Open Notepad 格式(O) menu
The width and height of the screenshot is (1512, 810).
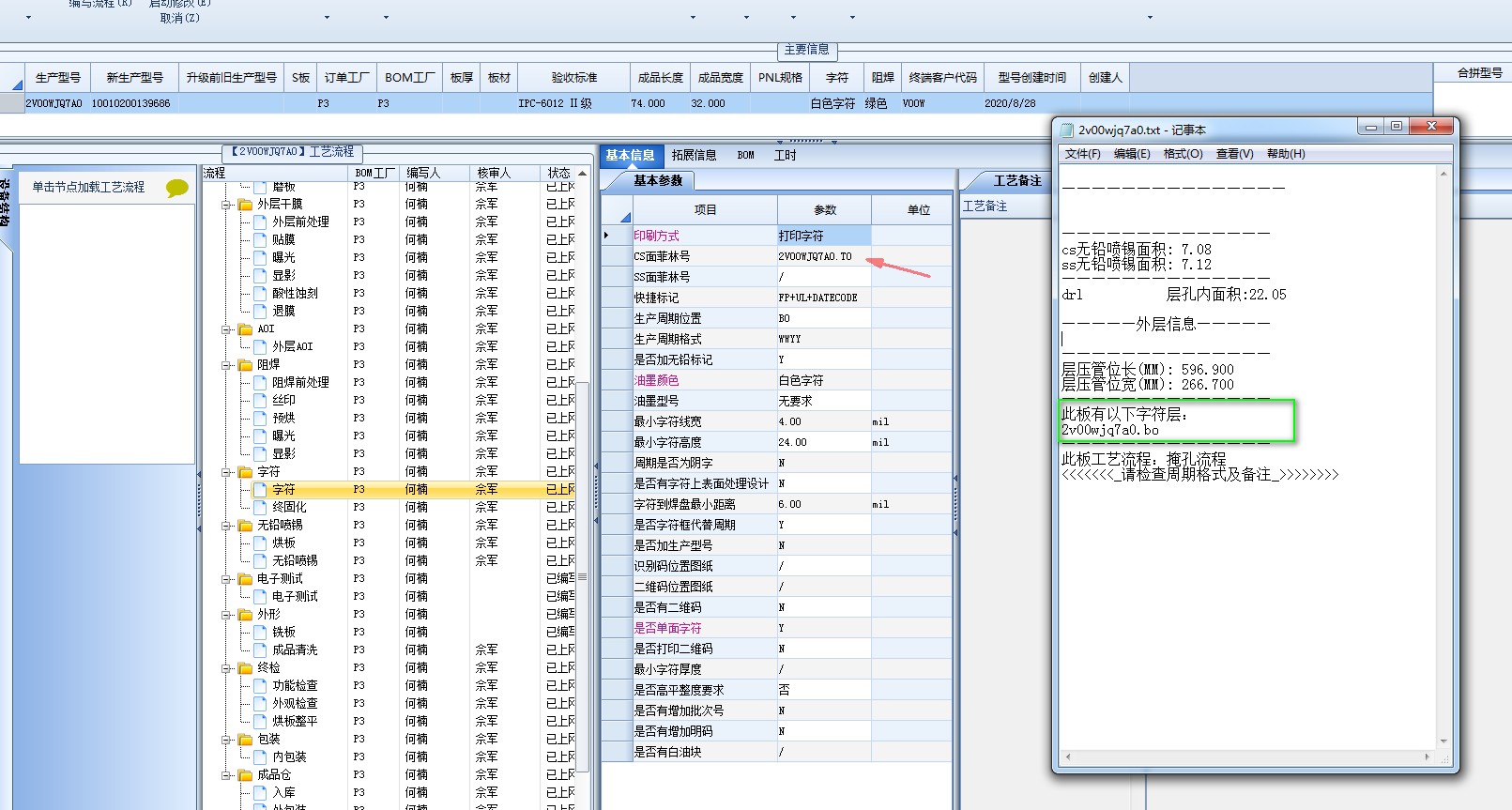1183,154
